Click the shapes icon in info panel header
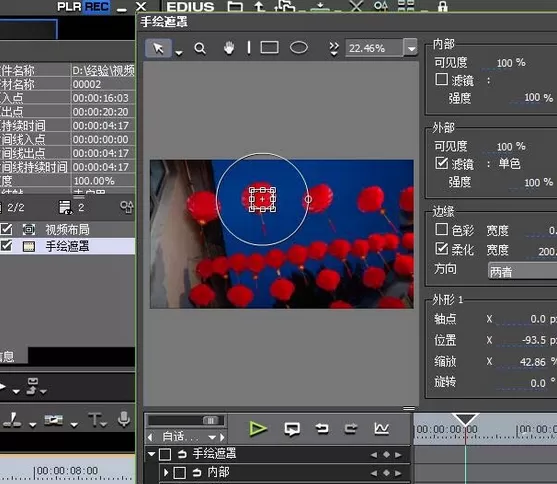Image resolution: width=557 pixels, height=484 pixels. click(x=127, y=207)
